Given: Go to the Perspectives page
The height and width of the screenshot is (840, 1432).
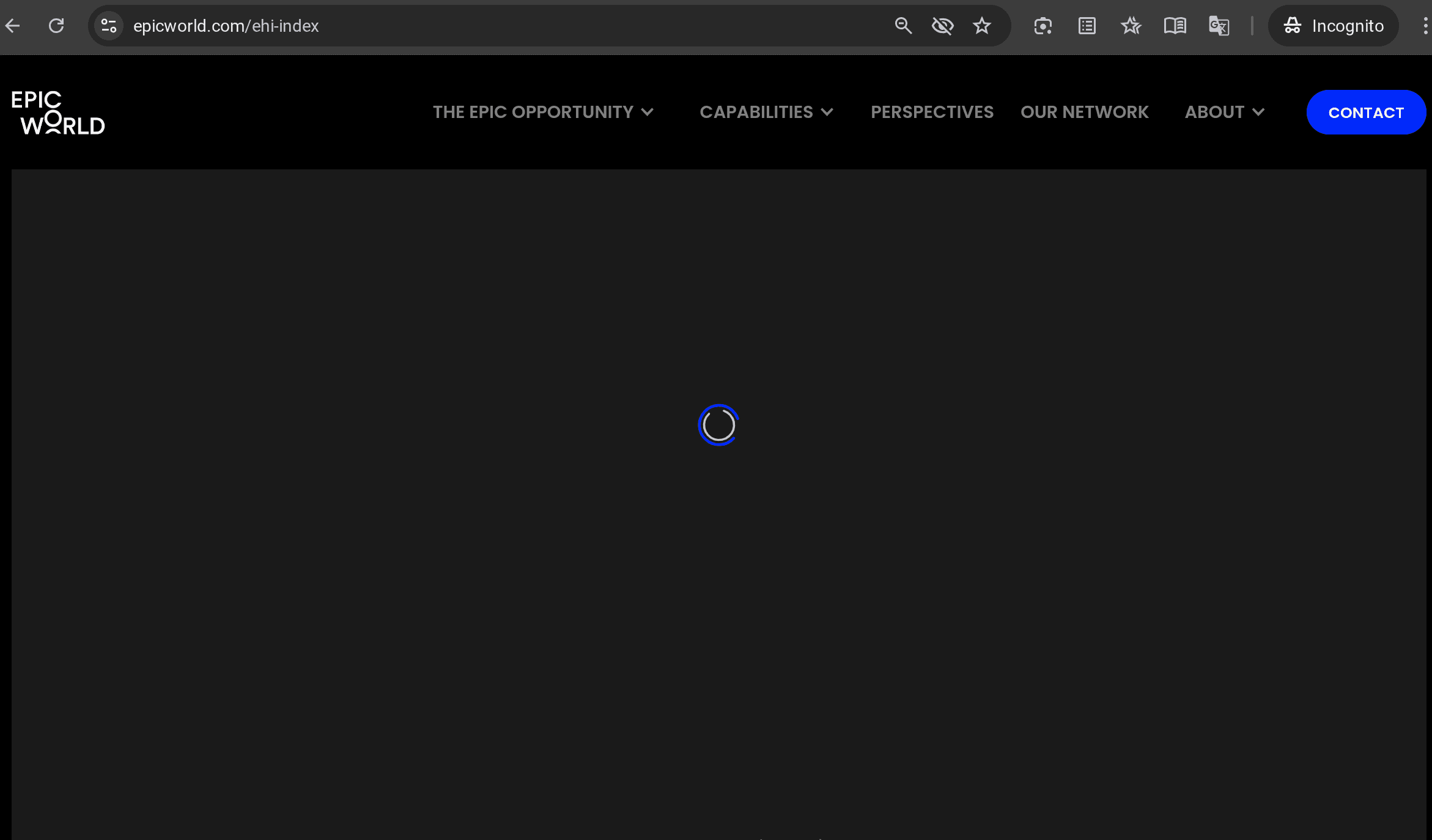Looking at the screenshot, I should tap(932, 112).
